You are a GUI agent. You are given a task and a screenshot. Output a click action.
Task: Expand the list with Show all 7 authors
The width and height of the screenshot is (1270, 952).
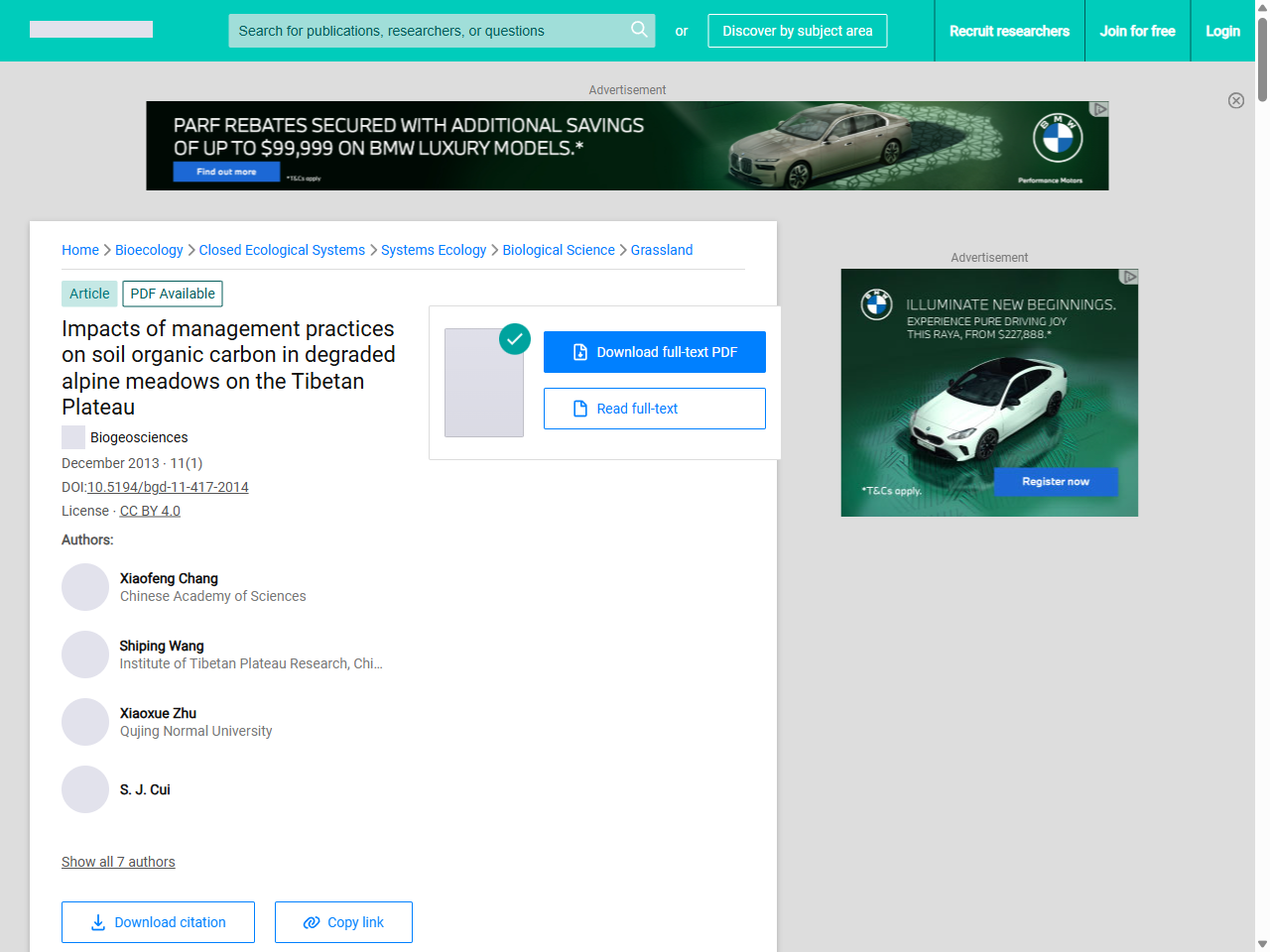click(x=118, y=862)
